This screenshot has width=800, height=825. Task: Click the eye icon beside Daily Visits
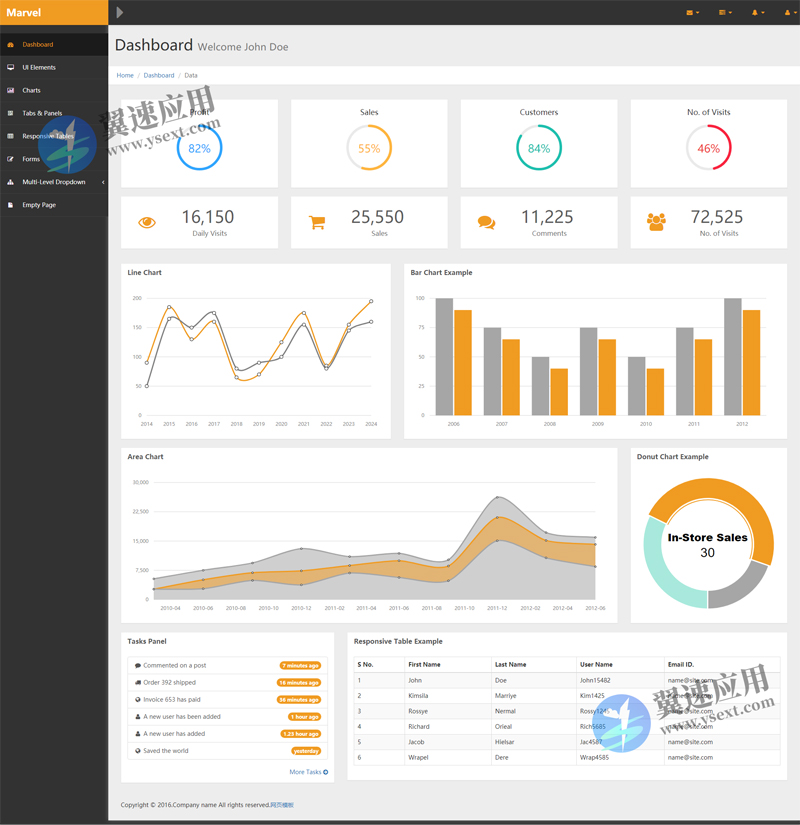[147, 222]
